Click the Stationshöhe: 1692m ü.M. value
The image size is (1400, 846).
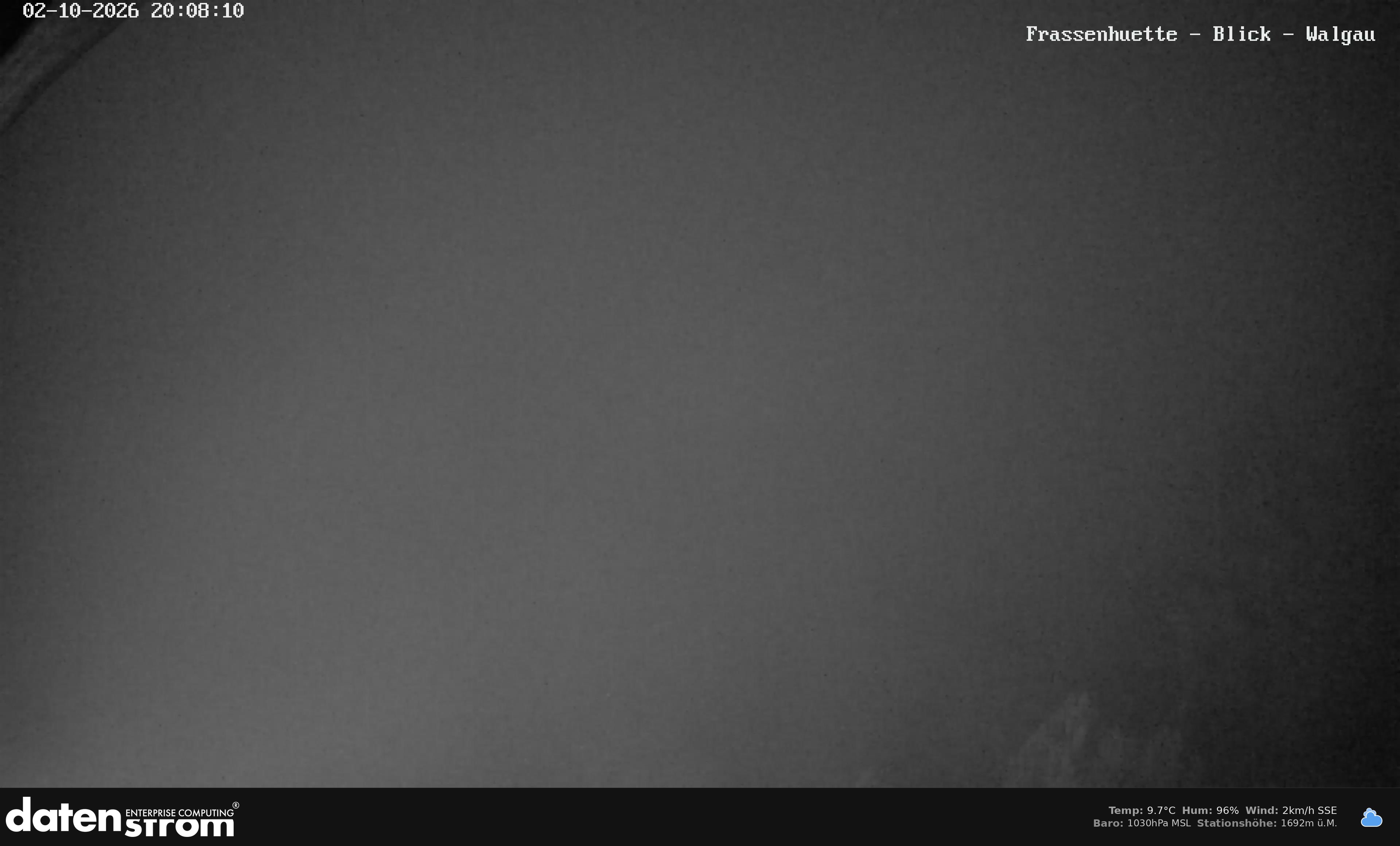click(x=1267, y=823)
